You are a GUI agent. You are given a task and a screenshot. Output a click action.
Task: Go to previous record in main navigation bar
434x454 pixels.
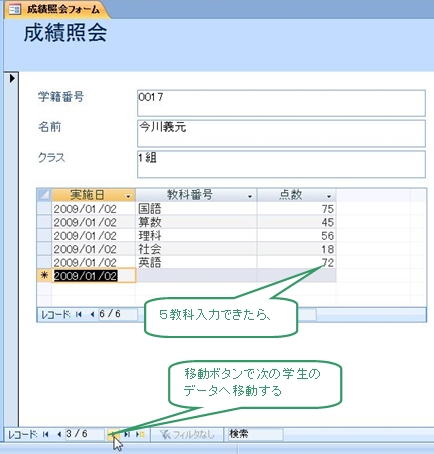coord(59,434)
